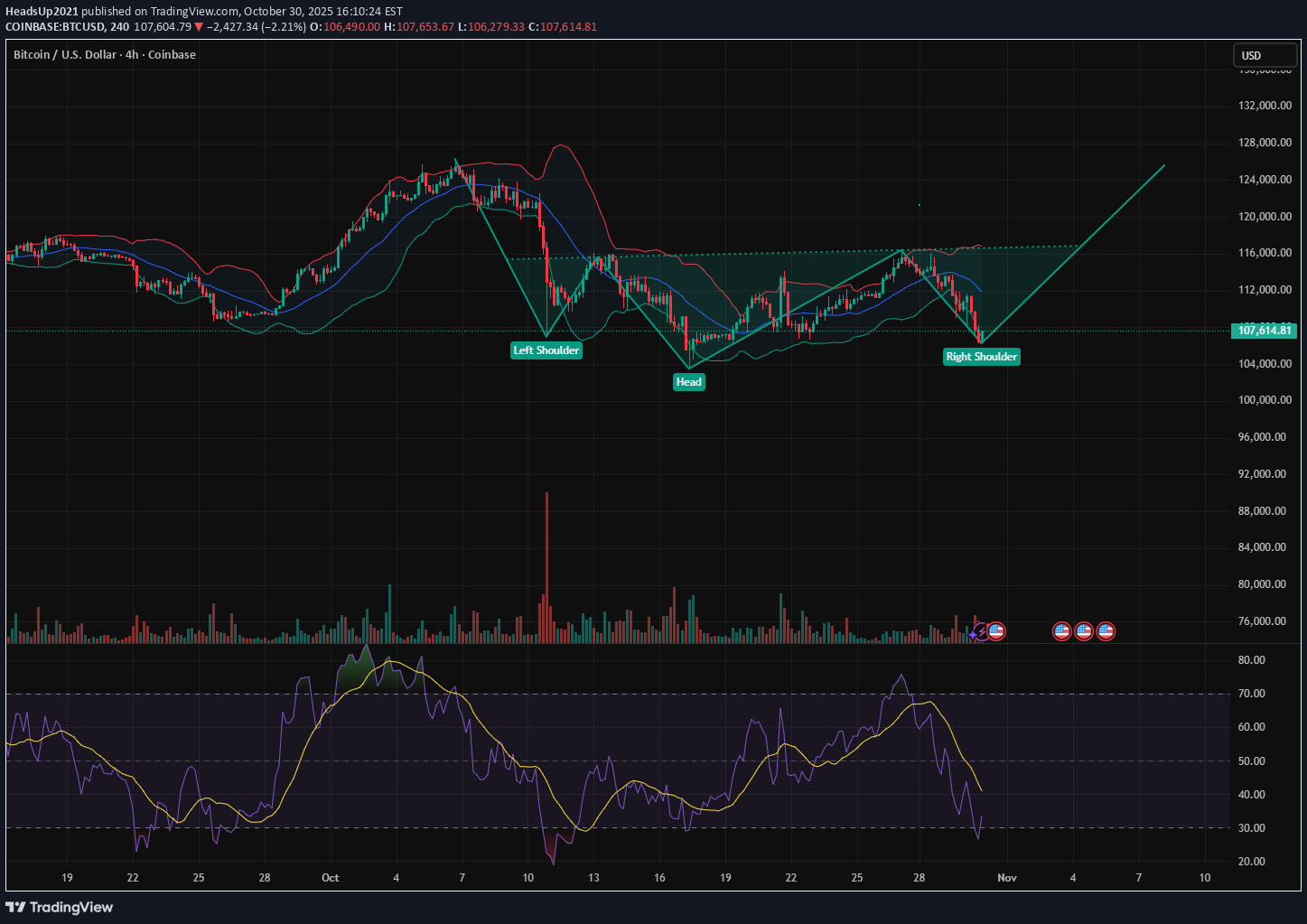
Task: Click the middle US flag icon in the group
Action: pyautogui.click(x=1084, y=631)
